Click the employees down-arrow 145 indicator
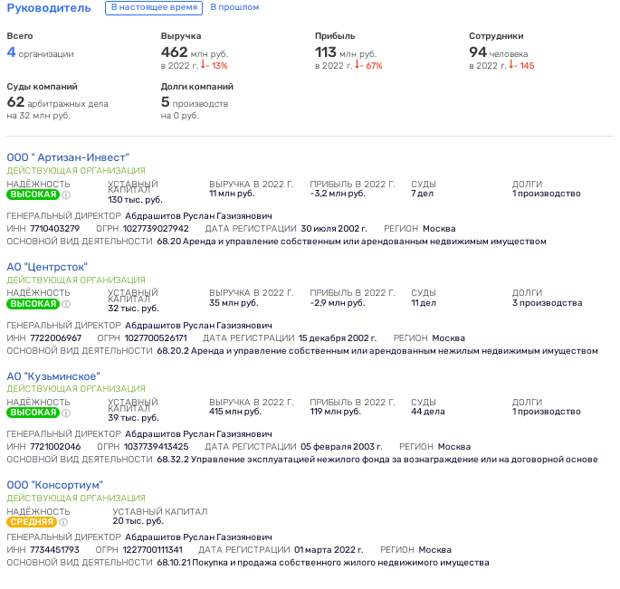 pyautogui.click(x=522, y=66)
